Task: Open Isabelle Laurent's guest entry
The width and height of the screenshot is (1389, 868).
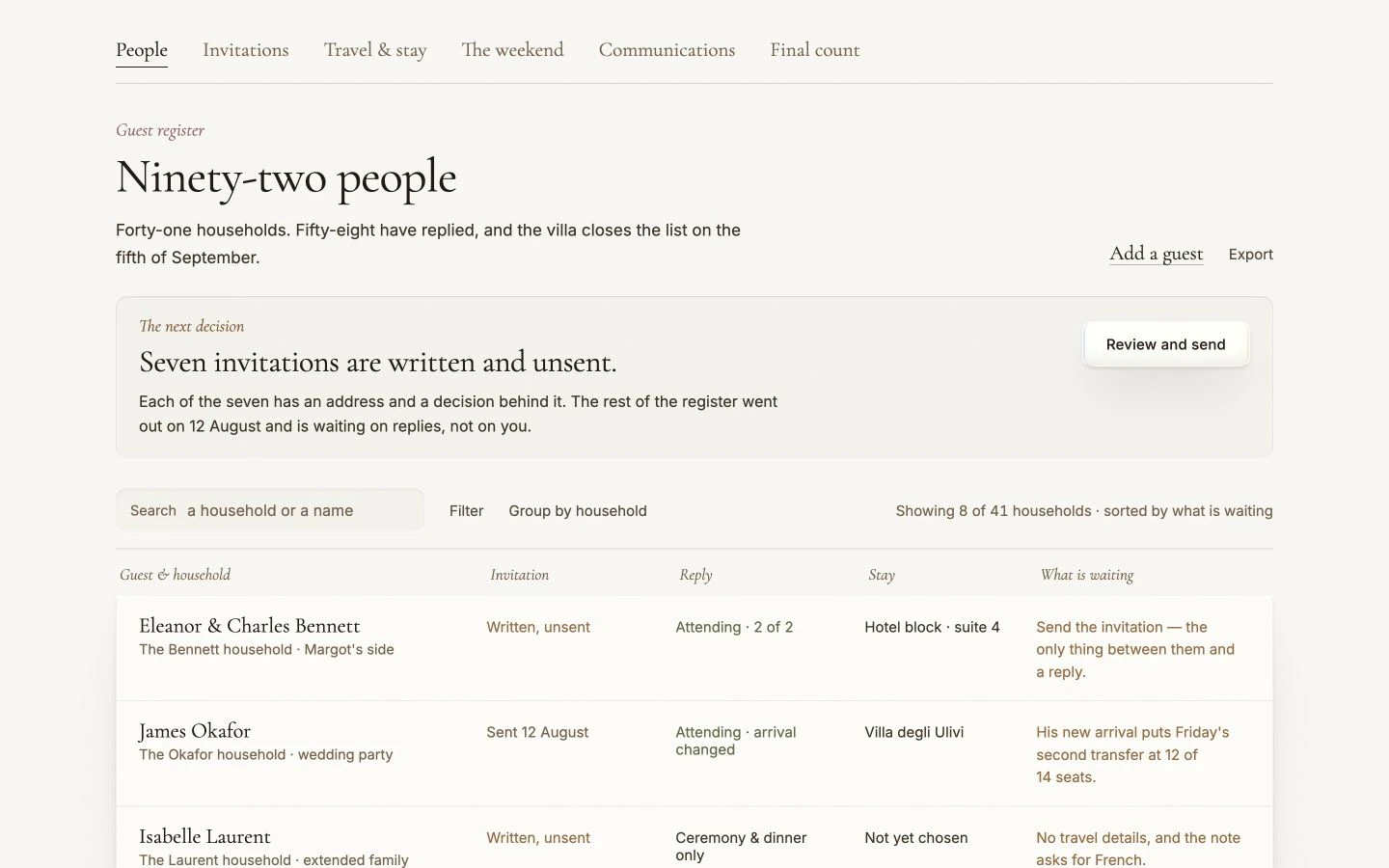Action: click(x=694, y=838)
